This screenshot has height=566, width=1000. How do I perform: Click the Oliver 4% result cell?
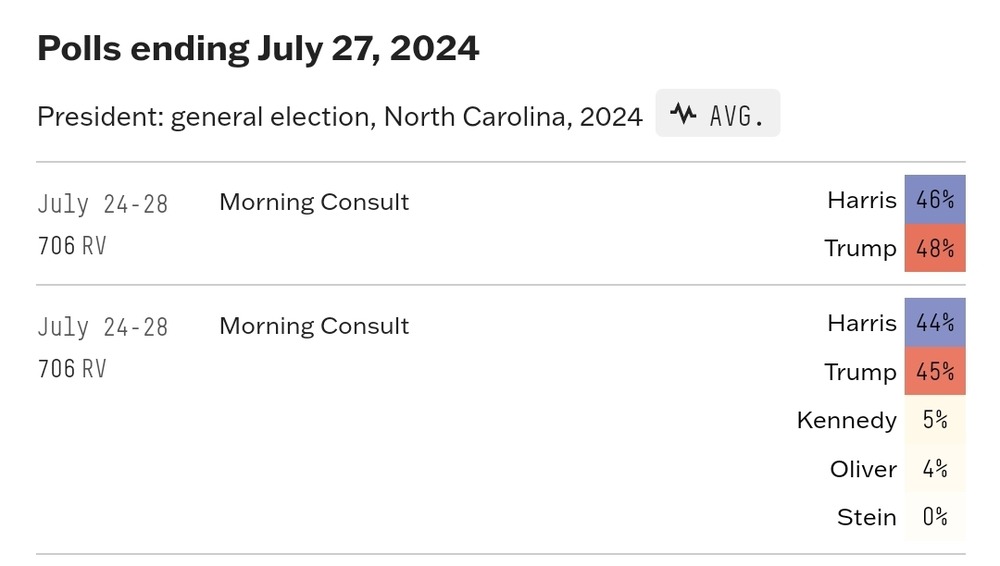pyautogui.click(x=935, y=468)
